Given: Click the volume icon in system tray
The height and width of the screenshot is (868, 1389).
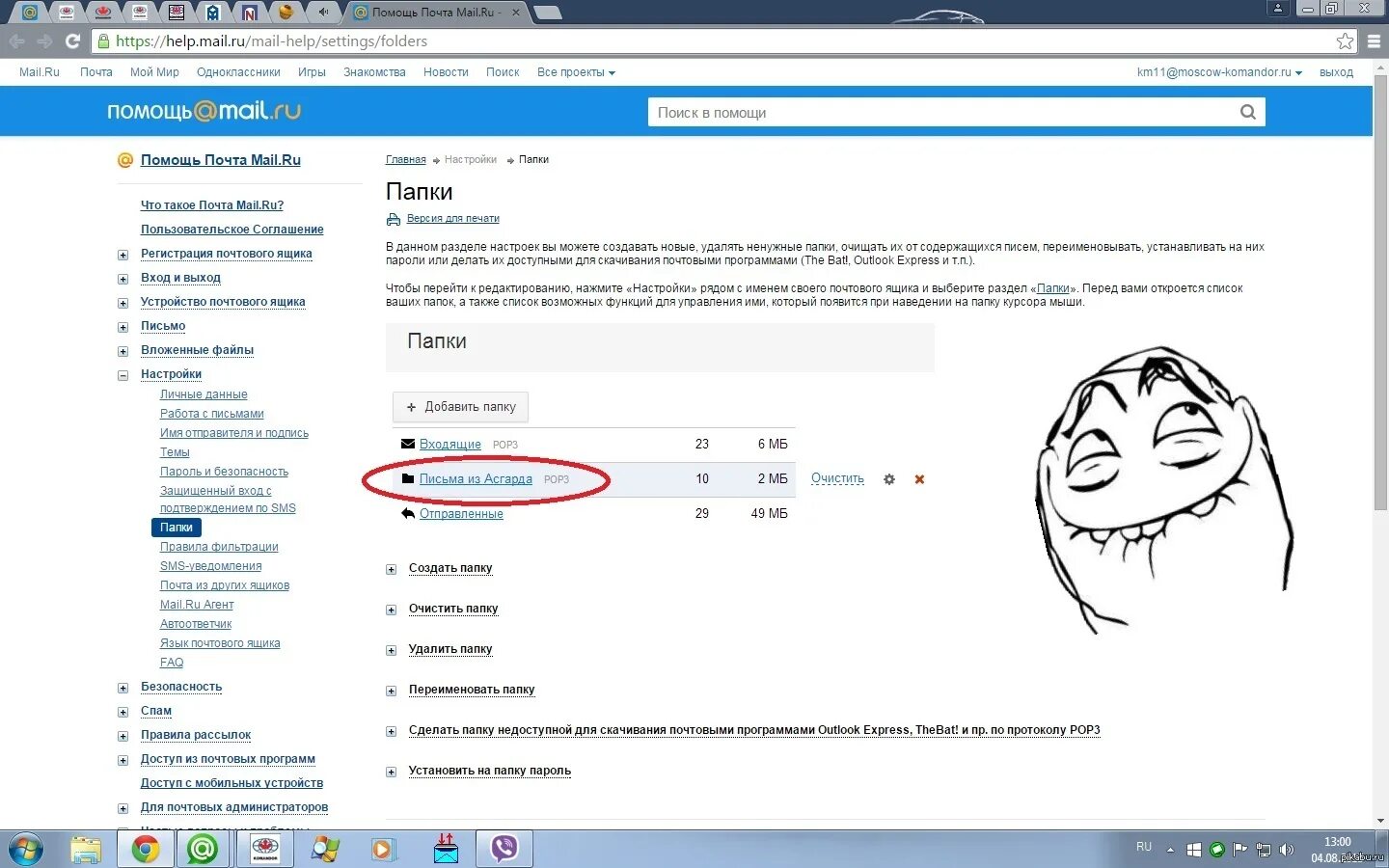Looking at the screenshot, I should 1286,850.
